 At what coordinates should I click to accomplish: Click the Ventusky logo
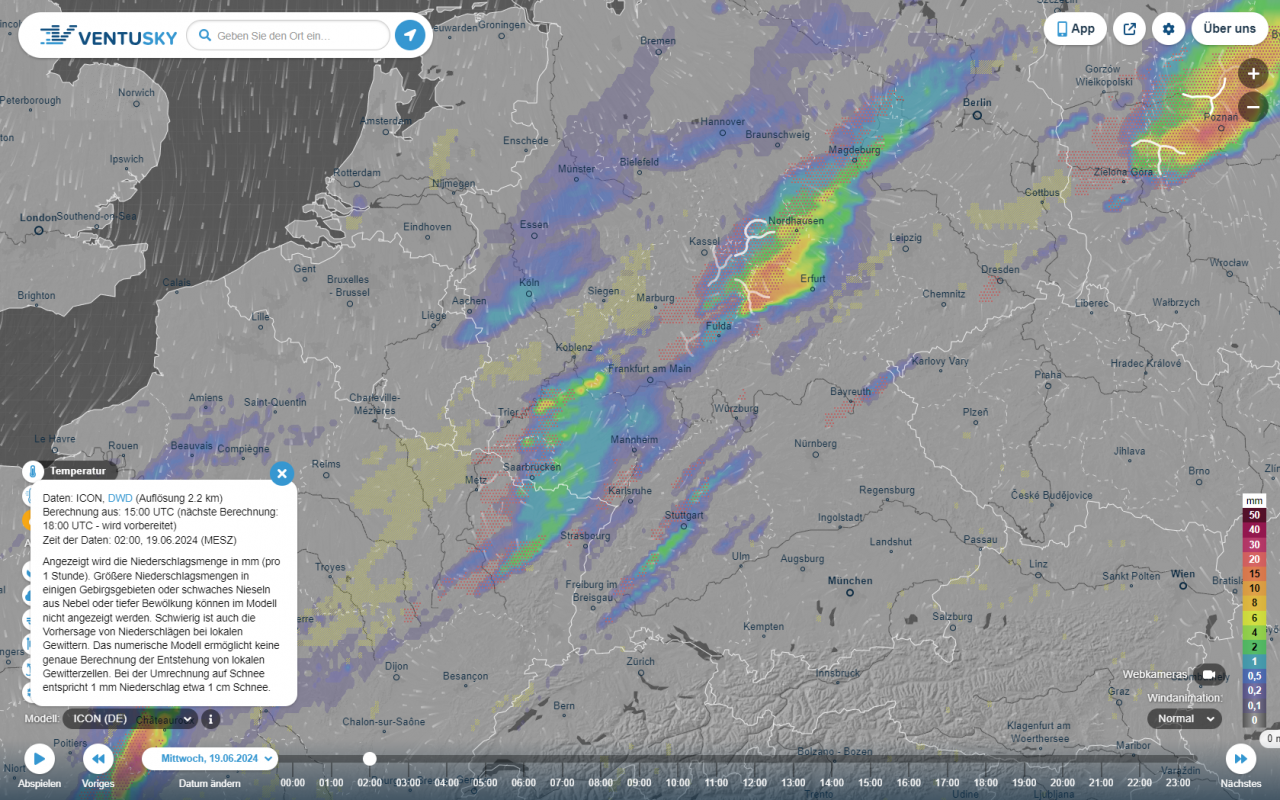point(108,36)
